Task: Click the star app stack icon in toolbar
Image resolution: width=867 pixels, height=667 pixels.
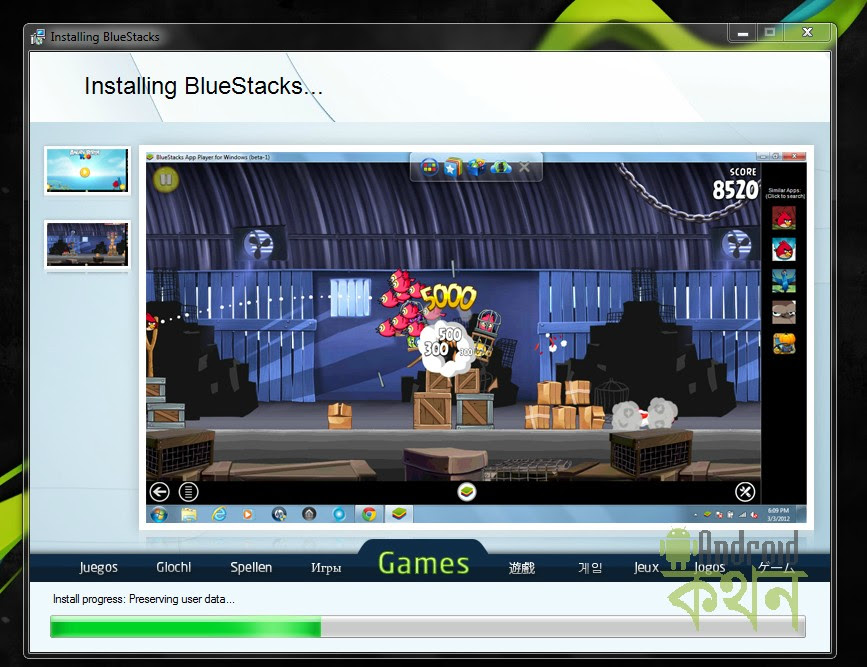Action: point(453,167)
